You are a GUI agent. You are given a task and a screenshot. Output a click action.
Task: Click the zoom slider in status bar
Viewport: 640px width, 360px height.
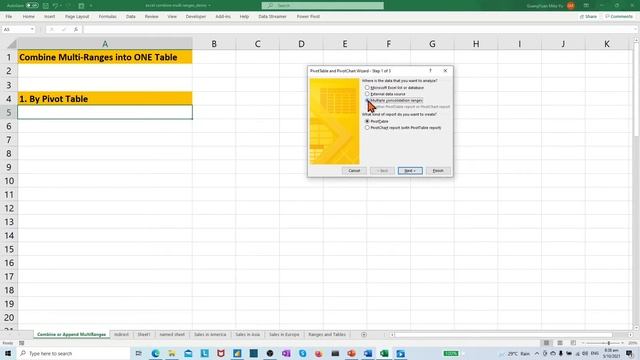click(x=603, y=343)
